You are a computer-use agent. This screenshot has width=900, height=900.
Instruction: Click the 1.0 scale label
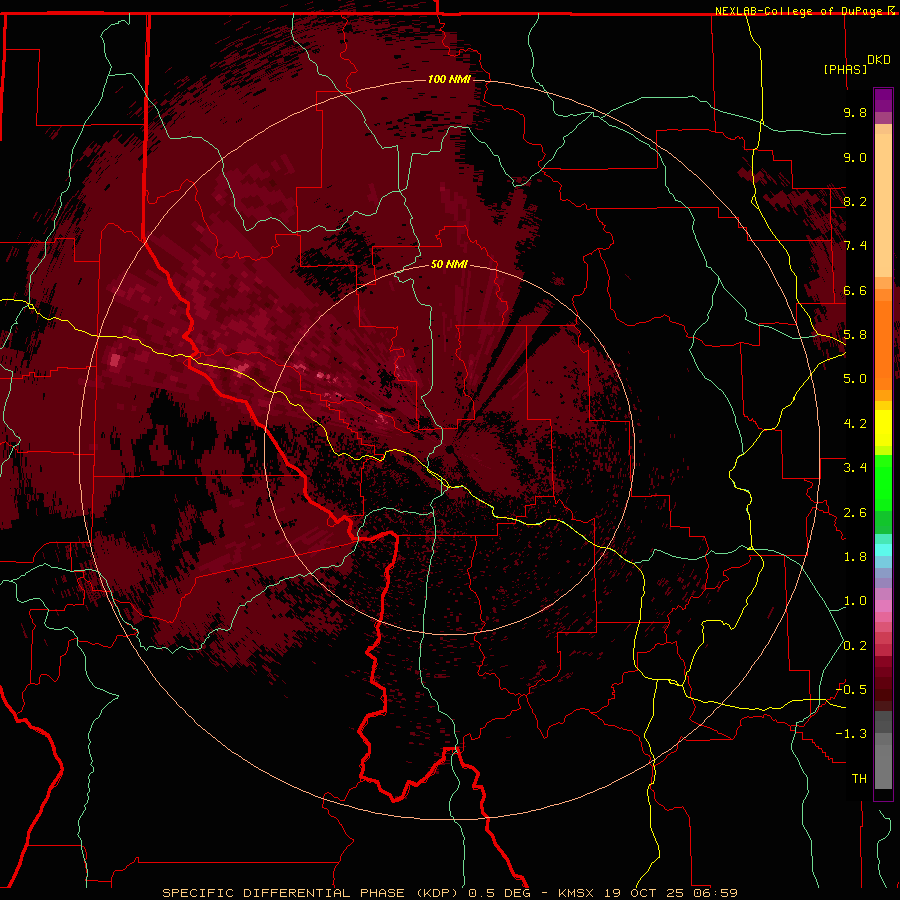click(x=855, y=601)
